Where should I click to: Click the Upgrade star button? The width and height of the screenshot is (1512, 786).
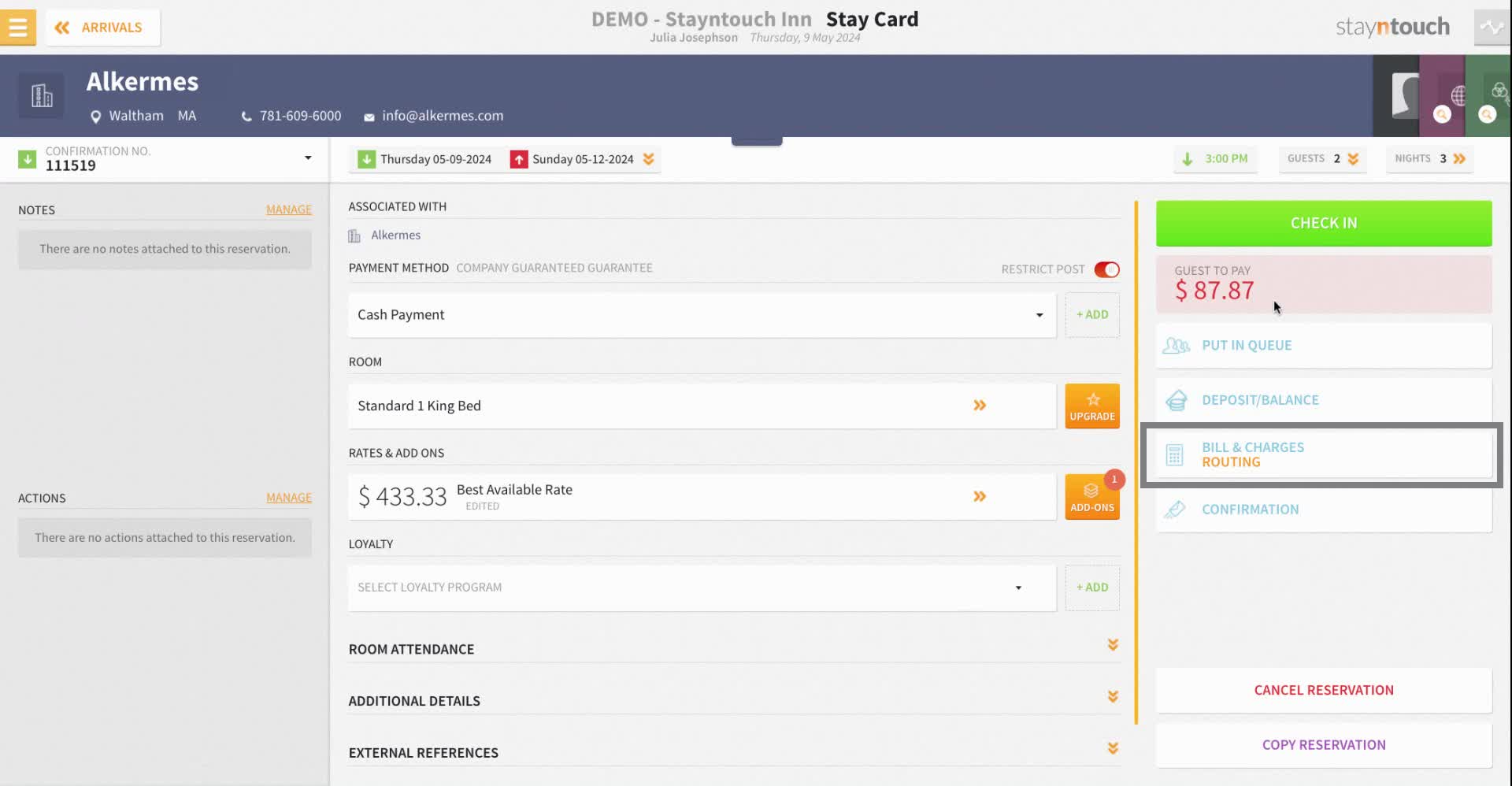click(x=1092, y=406)
